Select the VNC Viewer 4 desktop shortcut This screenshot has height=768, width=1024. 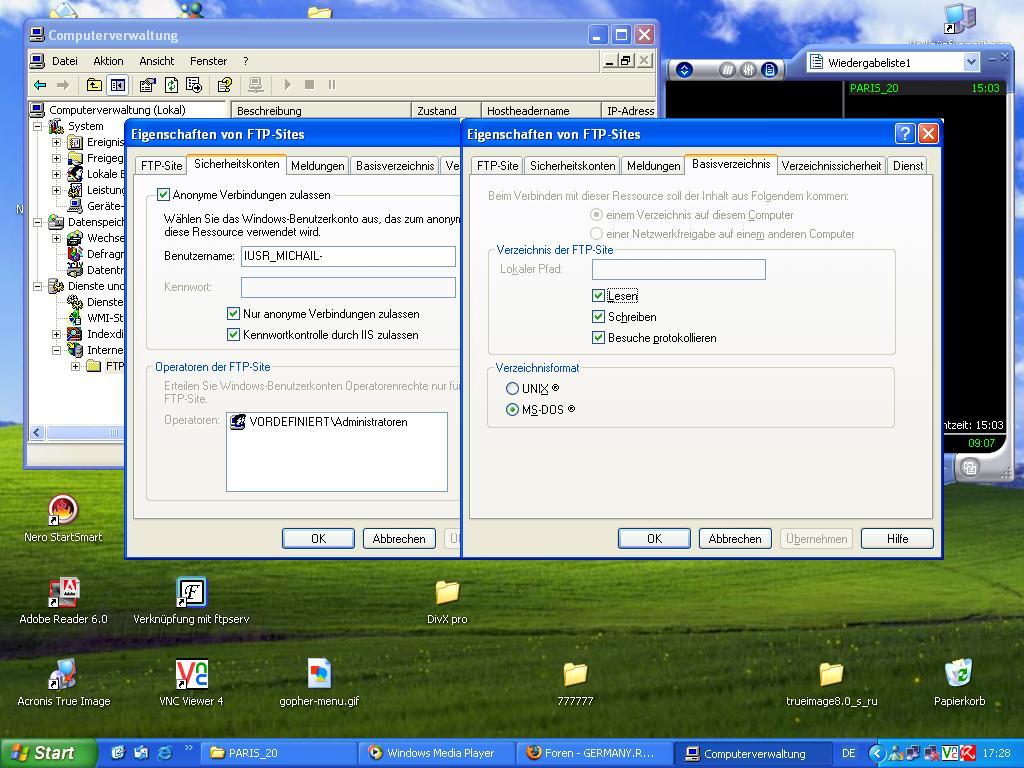[191, 675]
